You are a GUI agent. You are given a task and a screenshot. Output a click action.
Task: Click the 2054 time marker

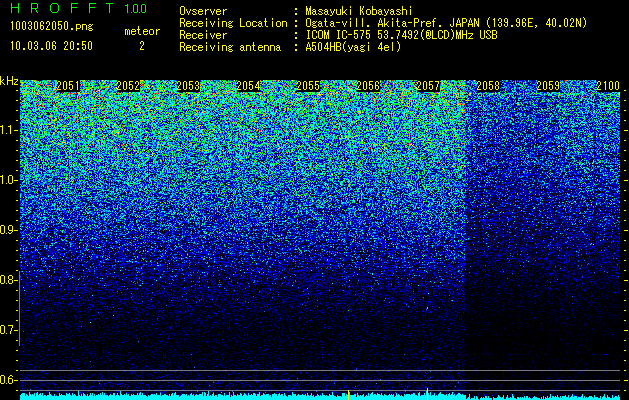[248, 86]
